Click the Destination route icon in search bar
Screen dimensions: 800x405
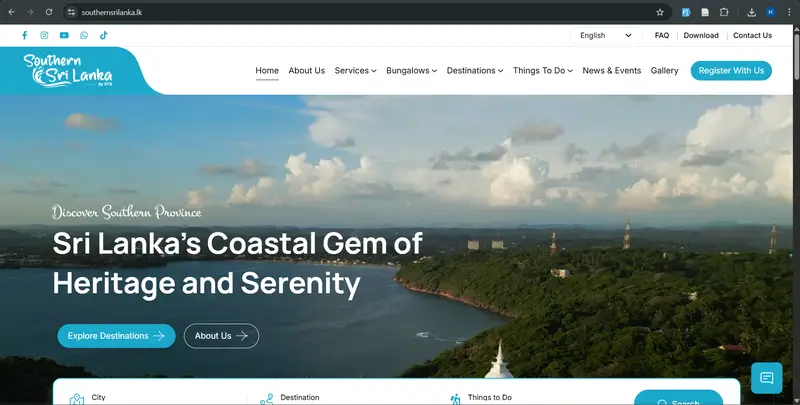coord(266,399)
